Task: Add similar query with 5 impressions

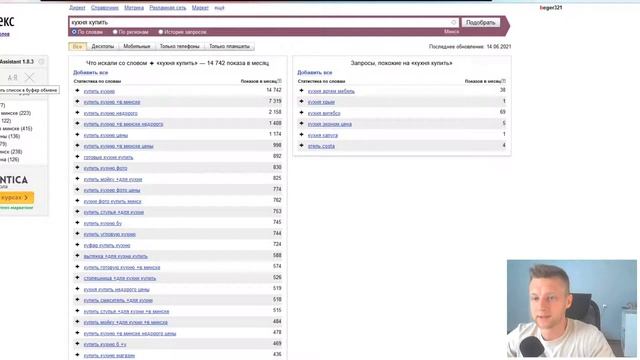Action: click(302, 123)
